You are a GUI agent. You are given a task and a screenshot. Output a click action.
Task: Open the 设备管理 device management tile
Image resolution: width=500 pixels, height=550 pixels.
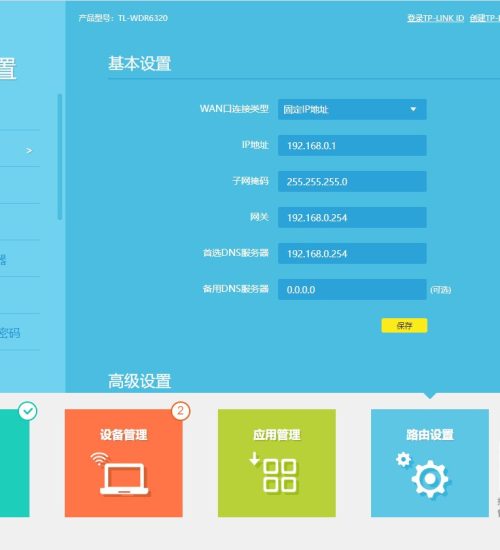pyautogui.click(x=124, y=463)
